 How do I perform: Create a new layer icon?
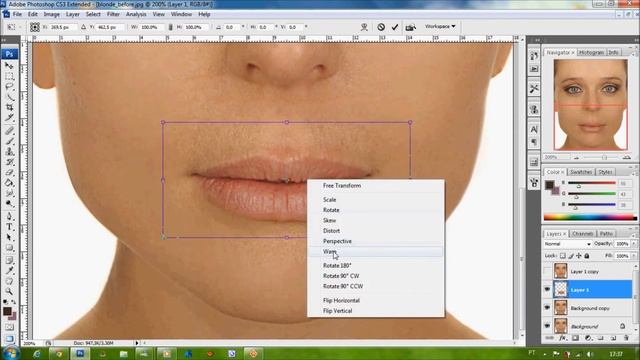[613, 338]
